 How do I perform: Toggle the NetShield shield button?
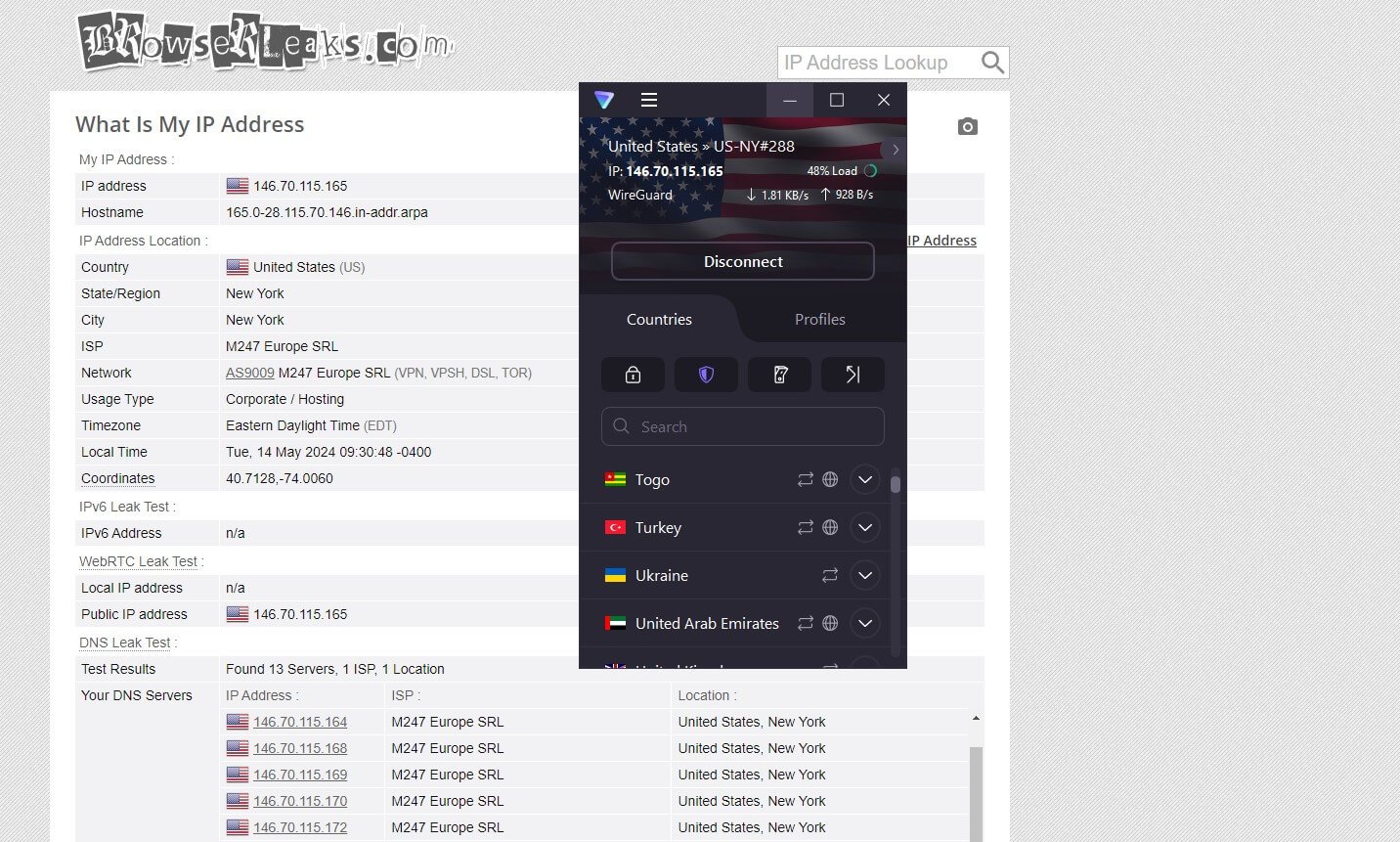706,375
